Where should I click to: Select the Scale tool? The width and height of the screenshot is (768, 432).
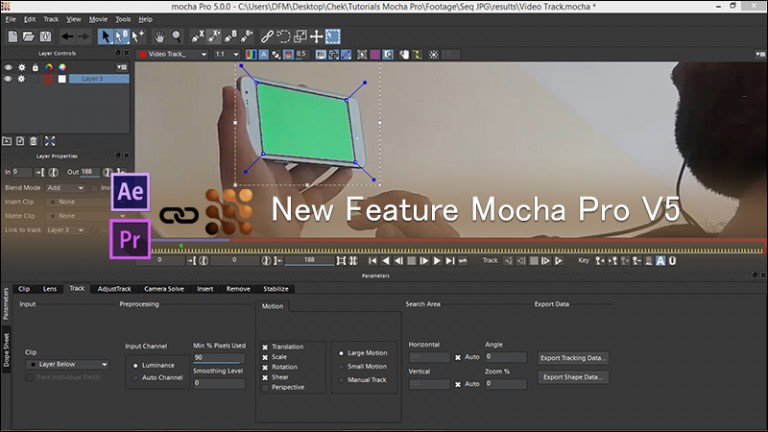tap(300, 36)
